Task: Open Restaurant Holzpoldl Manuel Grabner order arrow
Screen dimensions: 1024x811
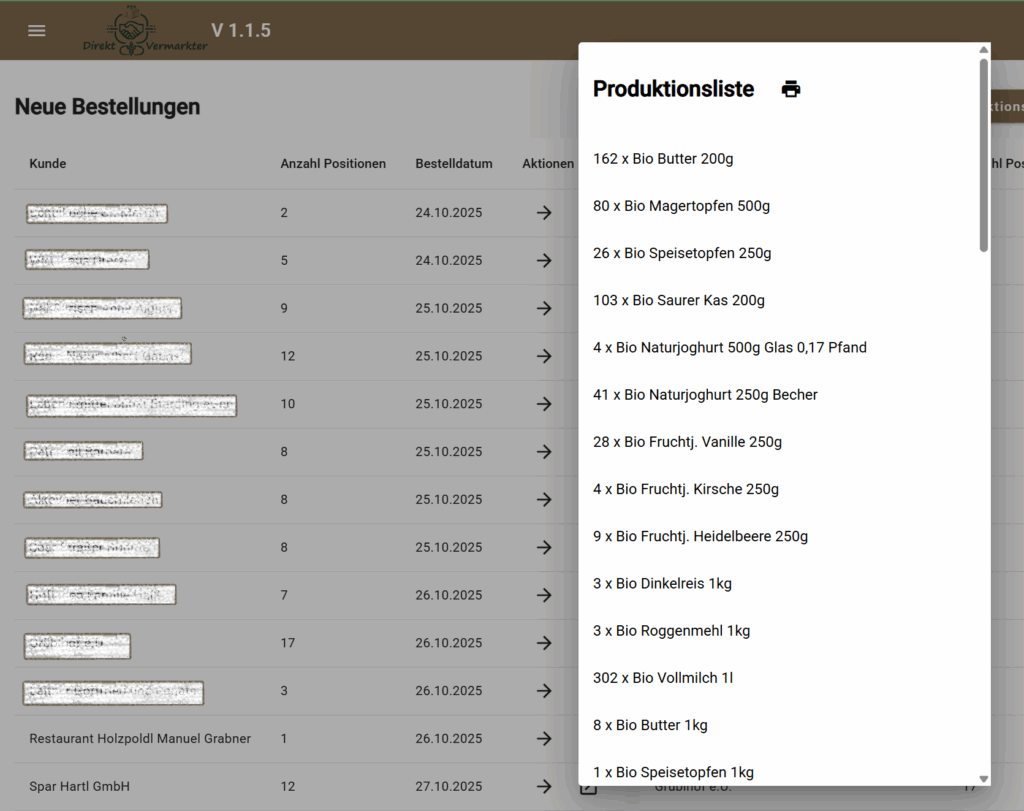Action: tap(544, 739)
